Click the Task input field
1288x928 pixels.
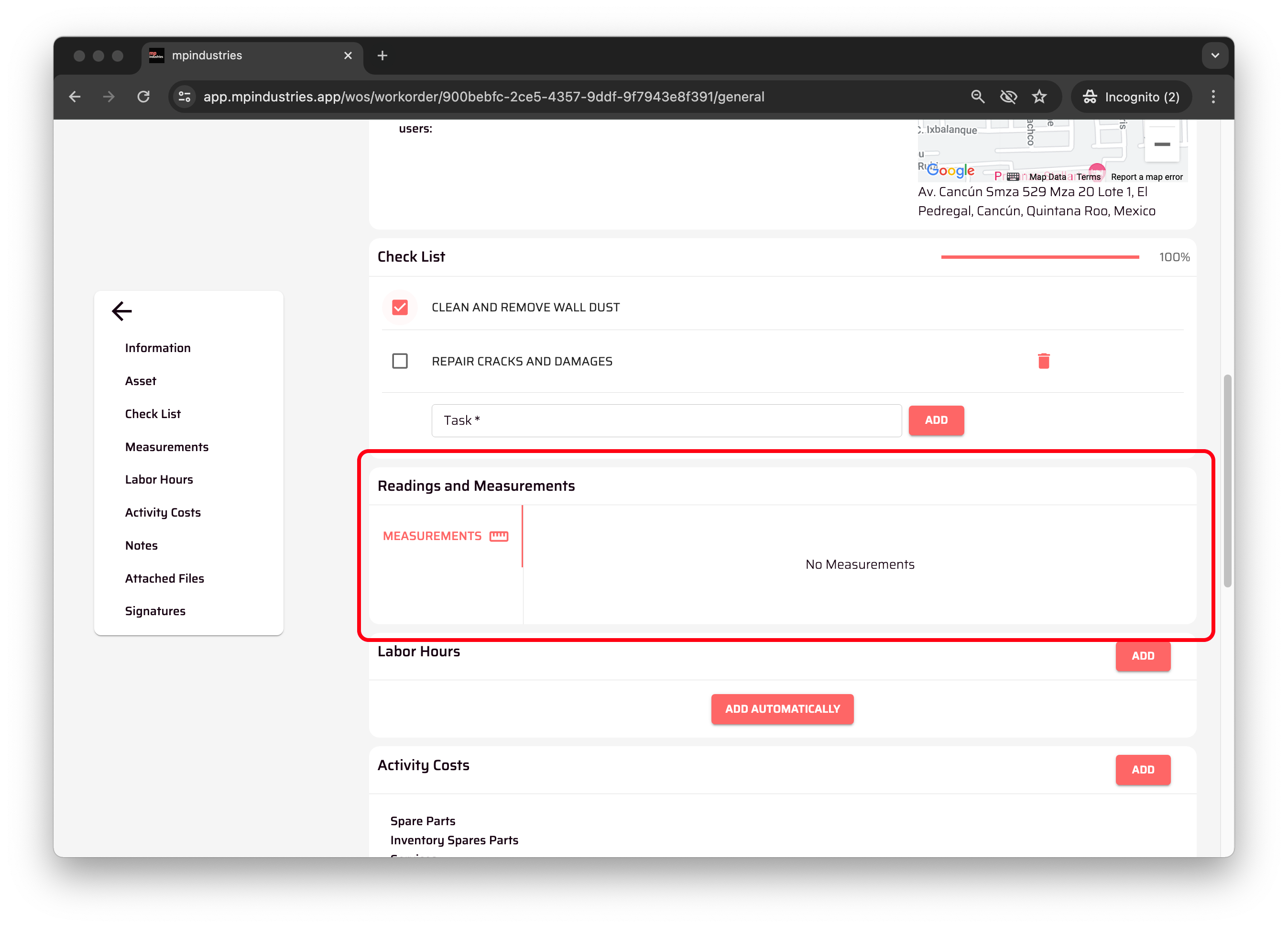tap(666, 420)
